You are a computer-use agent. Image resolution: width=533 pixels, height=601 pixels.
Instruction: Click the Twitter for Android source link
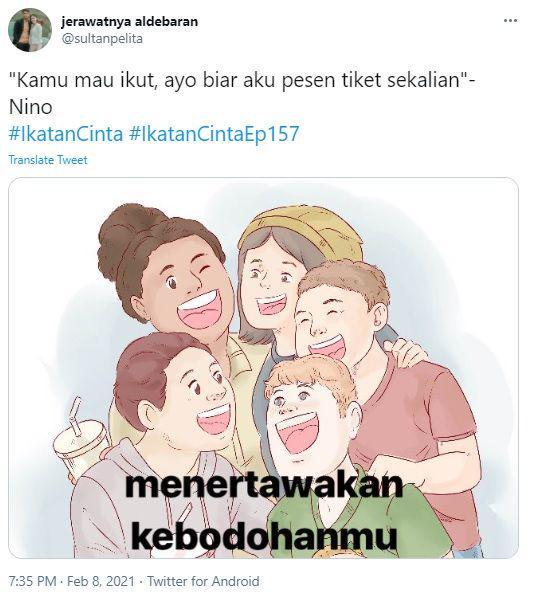[203, 581]
